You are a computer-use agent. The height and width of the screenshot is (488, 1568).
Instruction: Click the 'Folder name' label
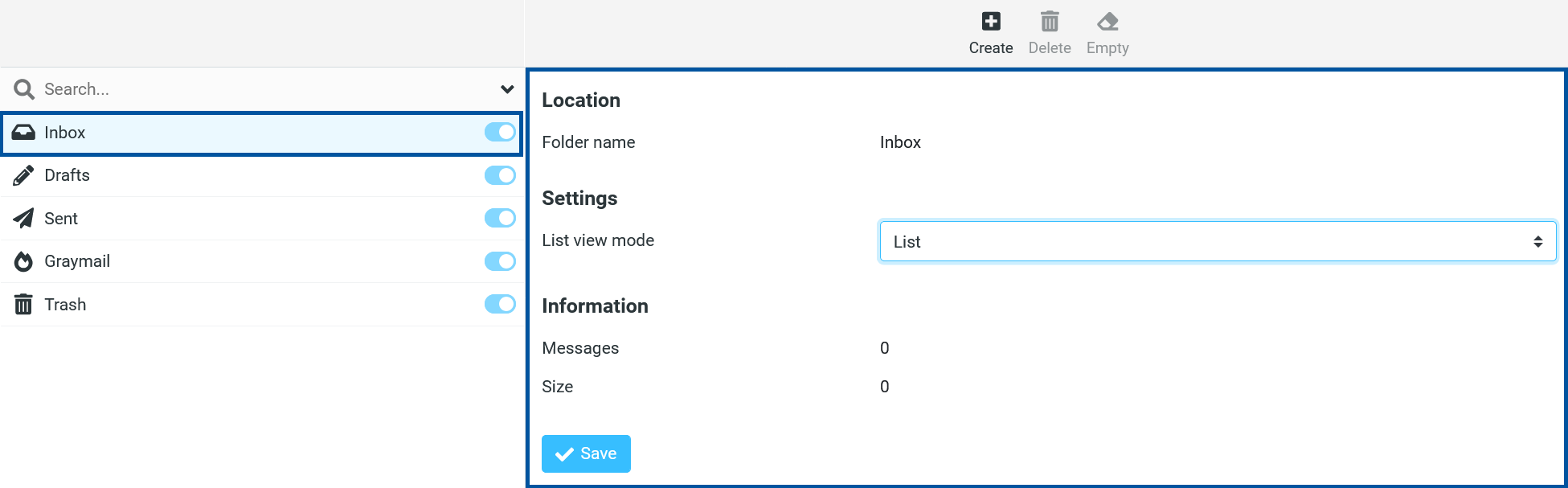588,142
